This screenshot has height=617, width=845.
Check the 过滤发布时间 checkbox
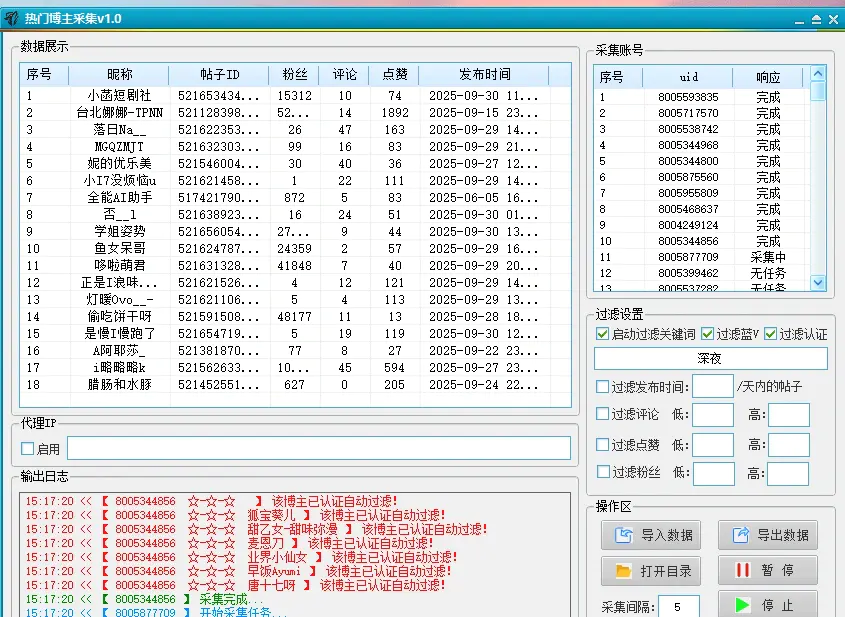tap(602, 387)
